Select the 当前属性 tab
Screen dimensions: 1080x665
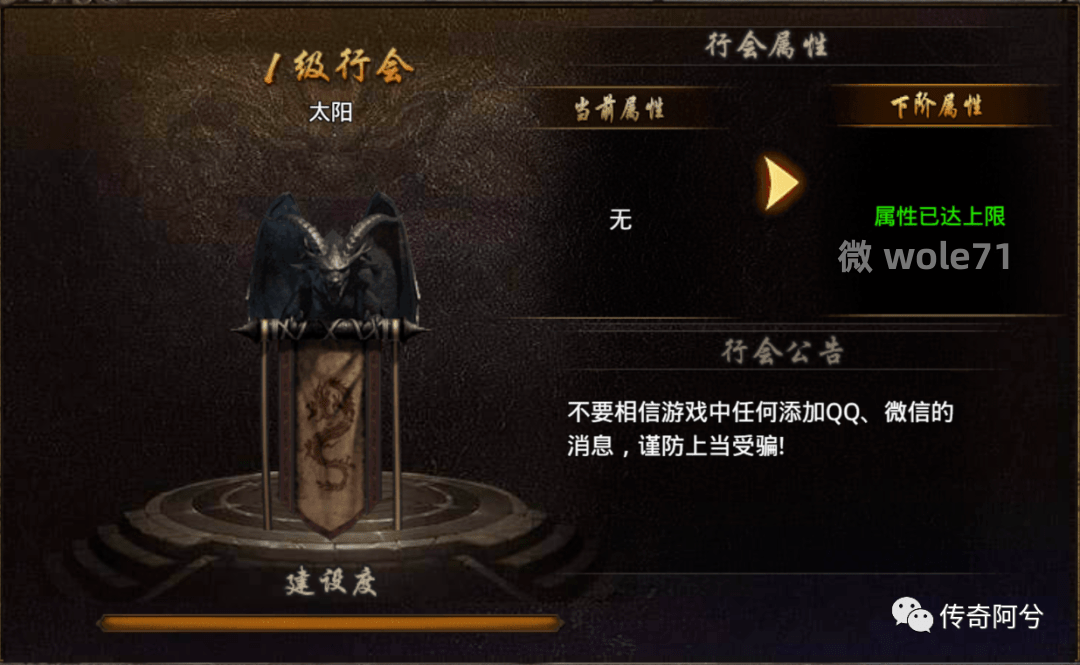pos(619,109)
